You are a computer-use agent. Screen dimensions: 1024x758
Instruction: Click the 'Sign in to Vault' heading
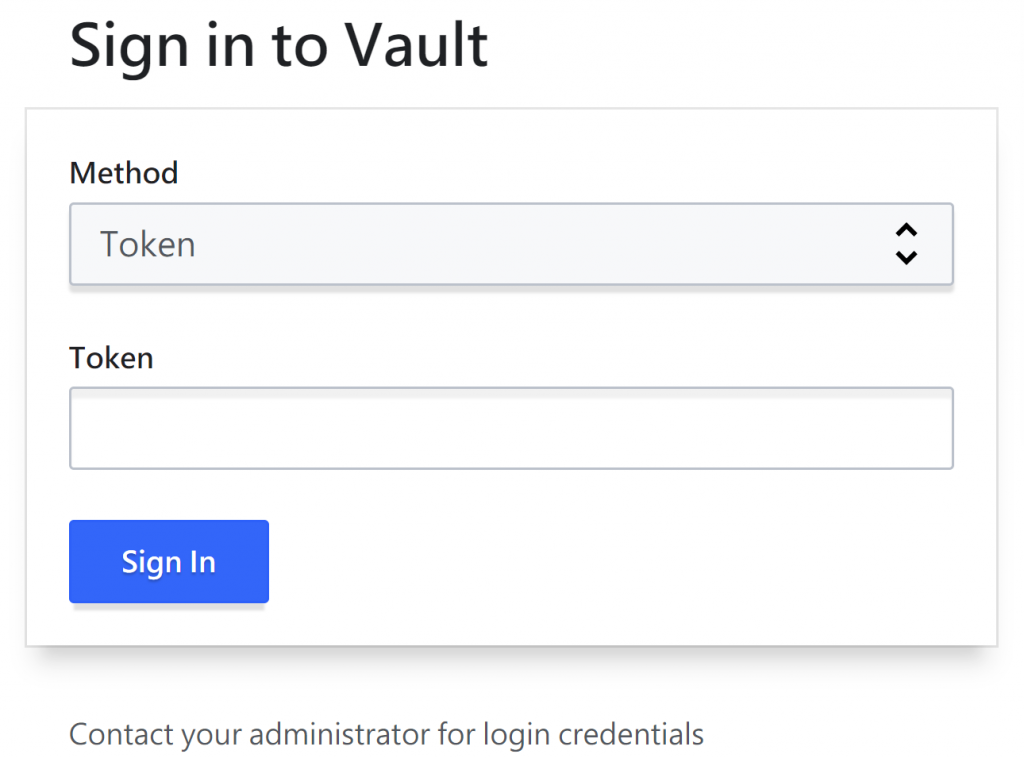(279, 44)
